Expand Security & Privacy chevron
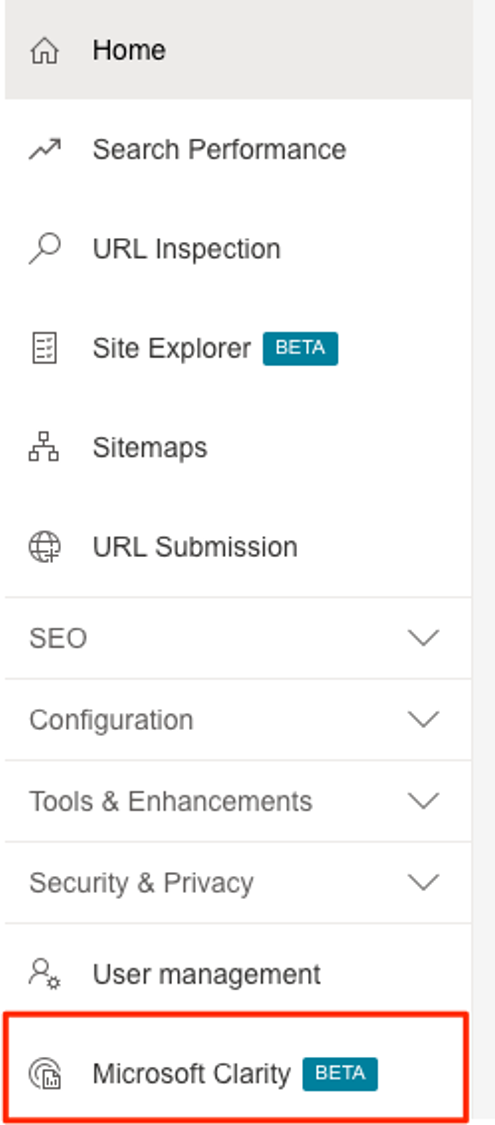This screenshot has width=495, height=1125. pyautogui.click(x=423, y=882)
